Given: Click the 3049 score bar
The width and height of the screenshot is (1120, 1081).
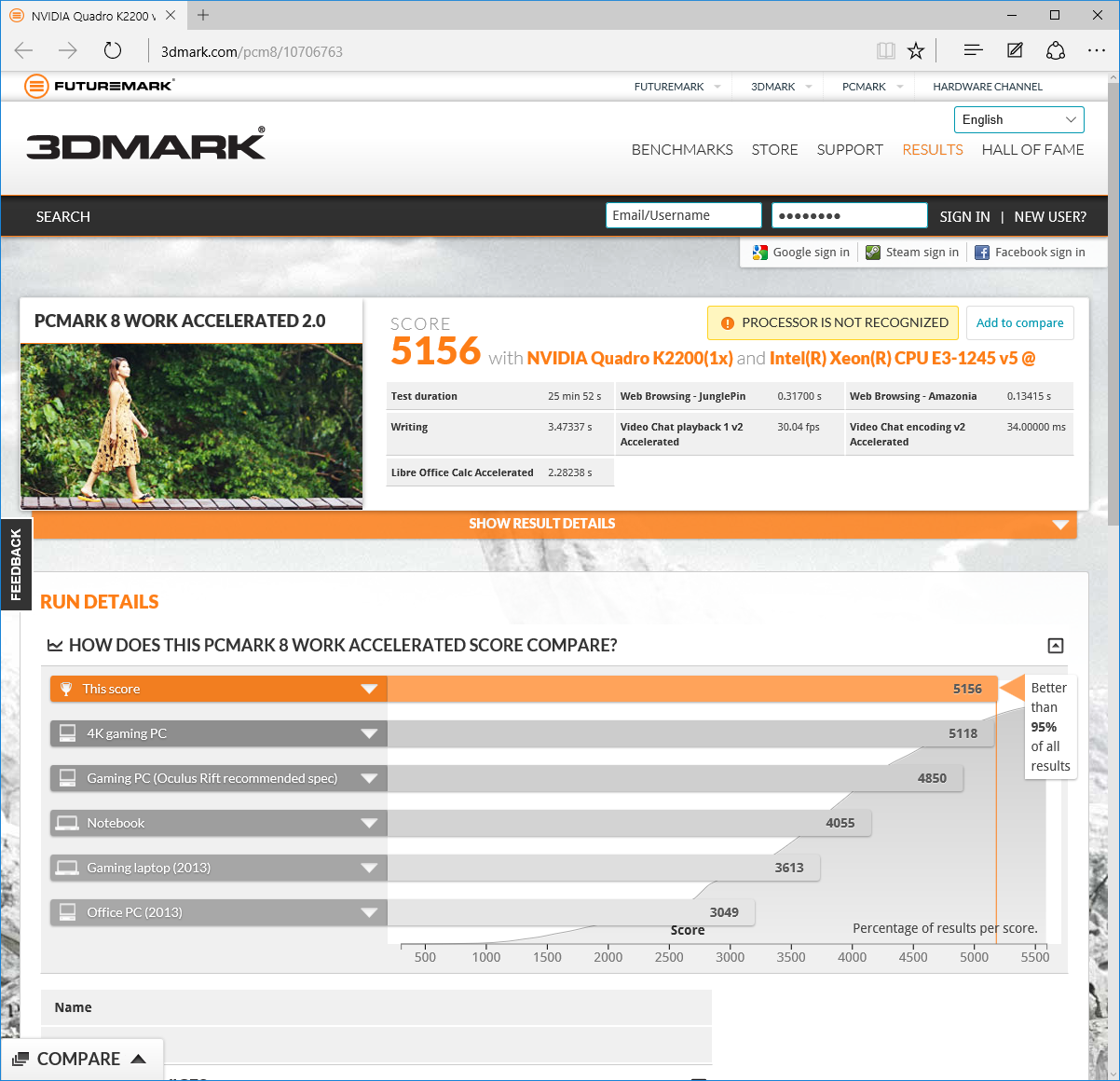Looking at the screenshot, I should pyautogui.click(x=571, y=912).
